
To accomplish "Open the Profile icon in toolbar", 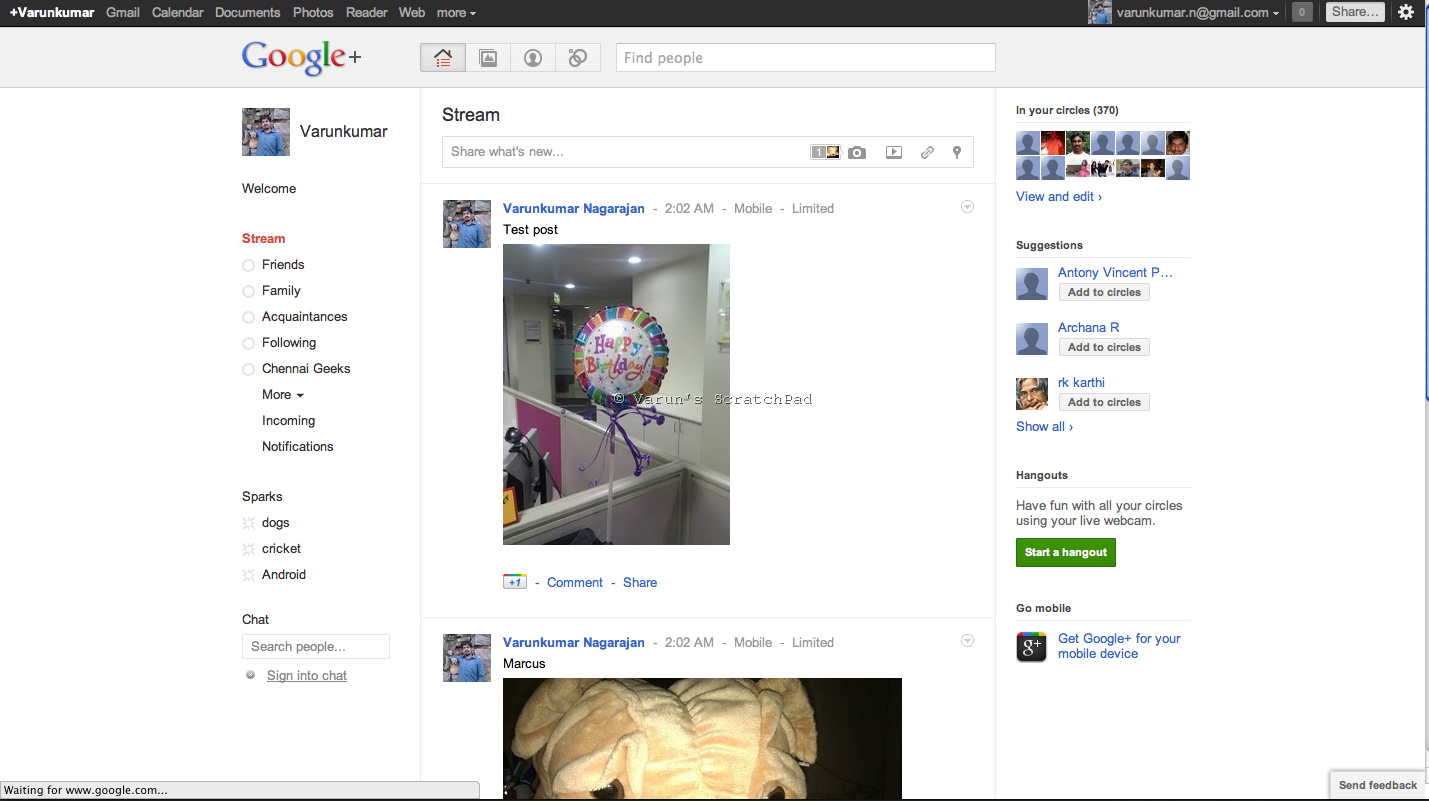I will 533,58.
